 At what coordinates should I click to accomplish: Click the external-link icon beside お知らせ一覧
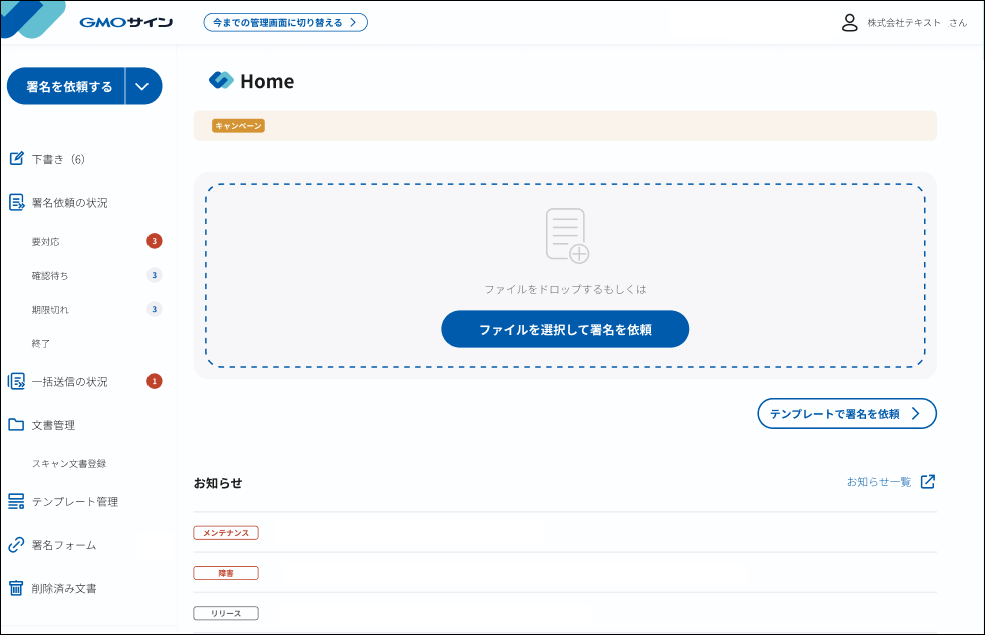(928, 481)
